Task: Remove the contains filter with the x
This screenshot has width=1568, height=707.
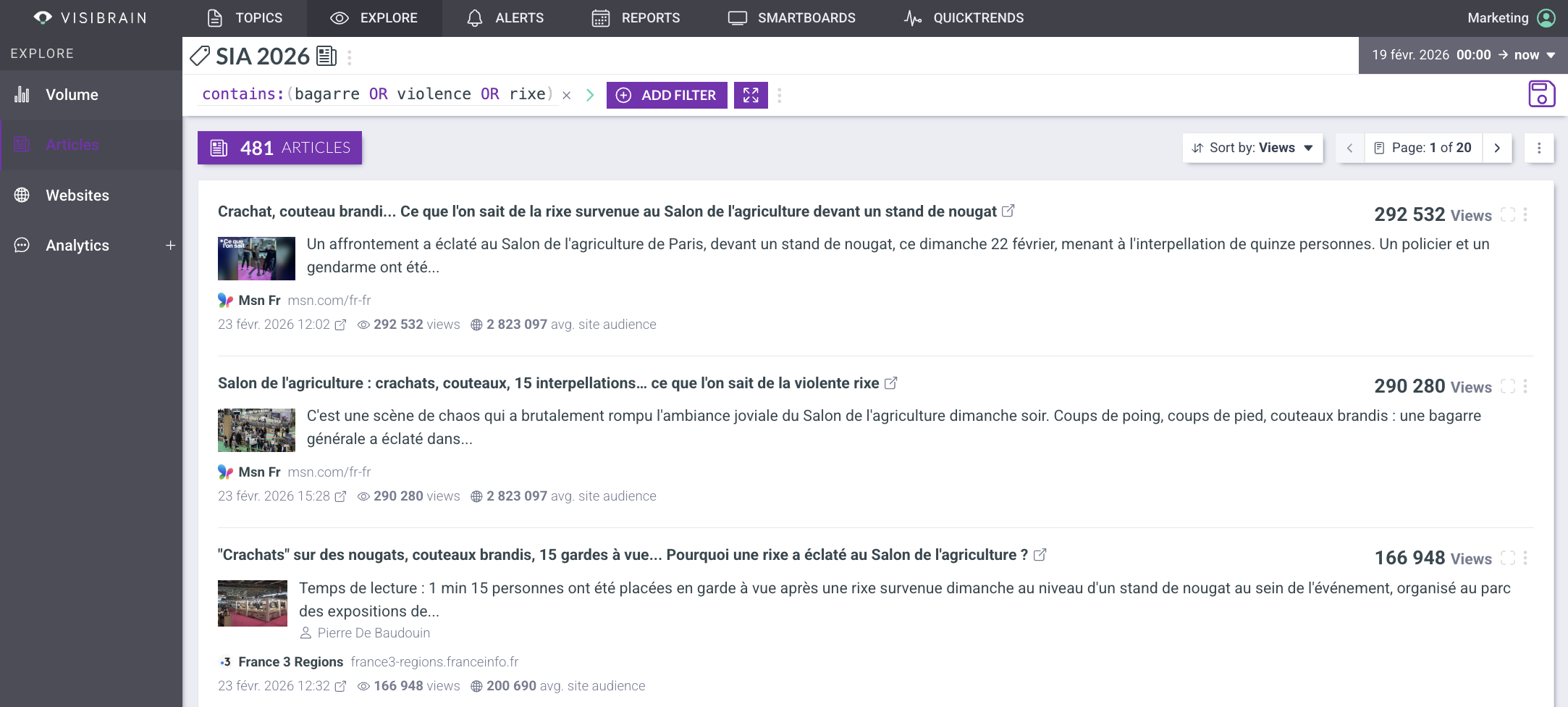Action: coord(566,95)
